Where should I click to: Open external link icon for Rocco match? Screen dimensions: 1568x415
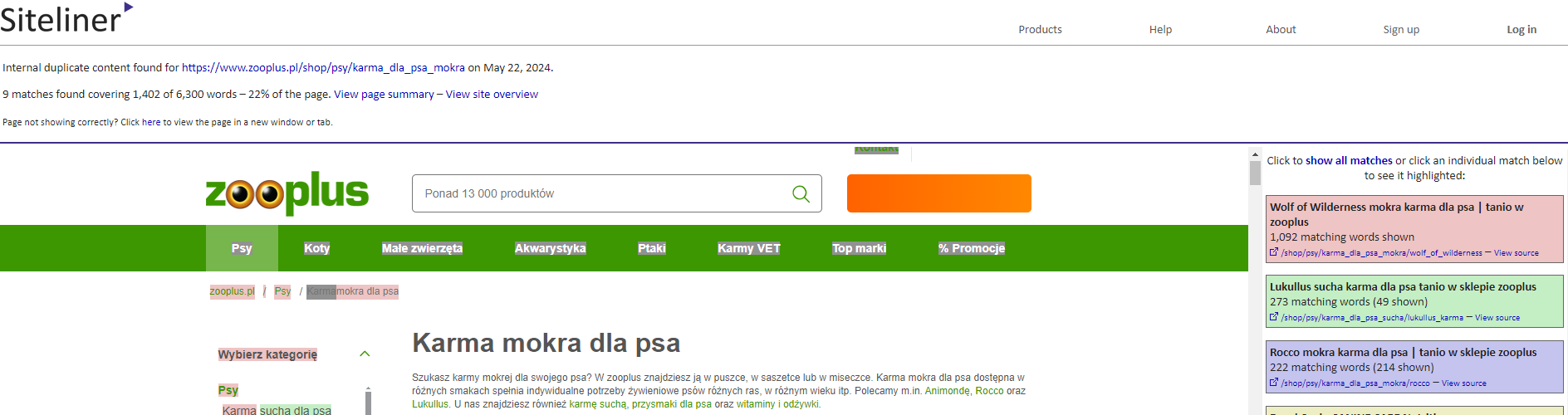click(1274, 383)
